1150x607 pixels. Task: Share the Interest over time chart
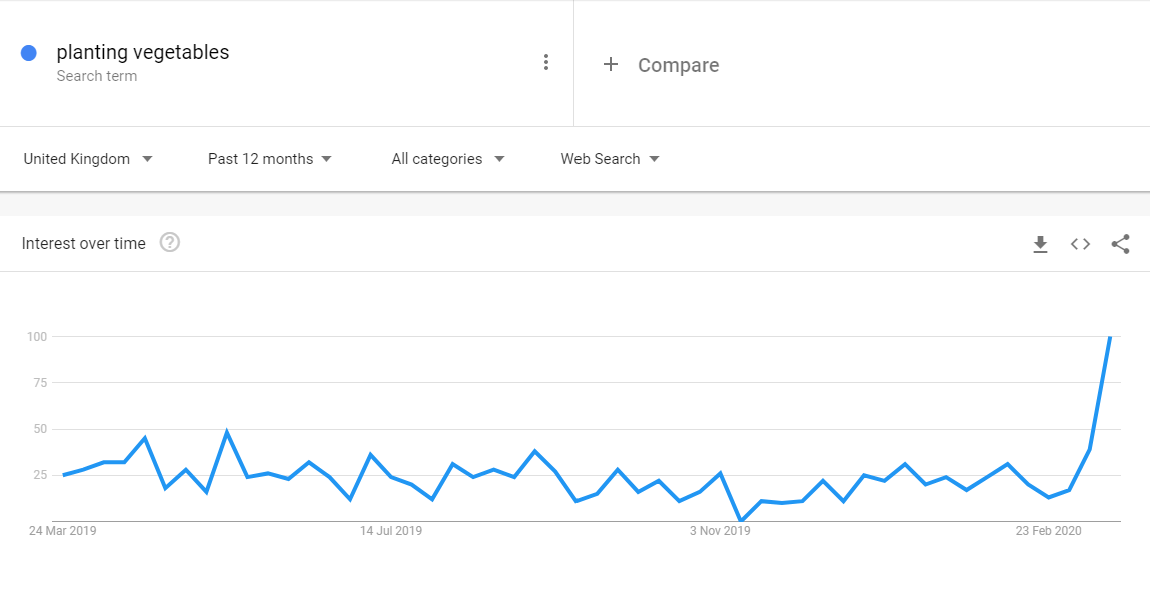tap(1120, 244)
